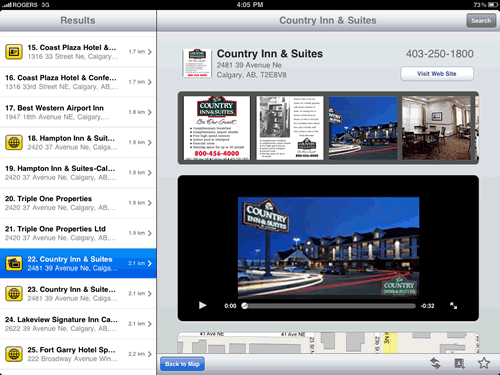Select 19. Hampton Inn & Suites result
This screenshot has width=500, height=375.
tap(78, 173)
